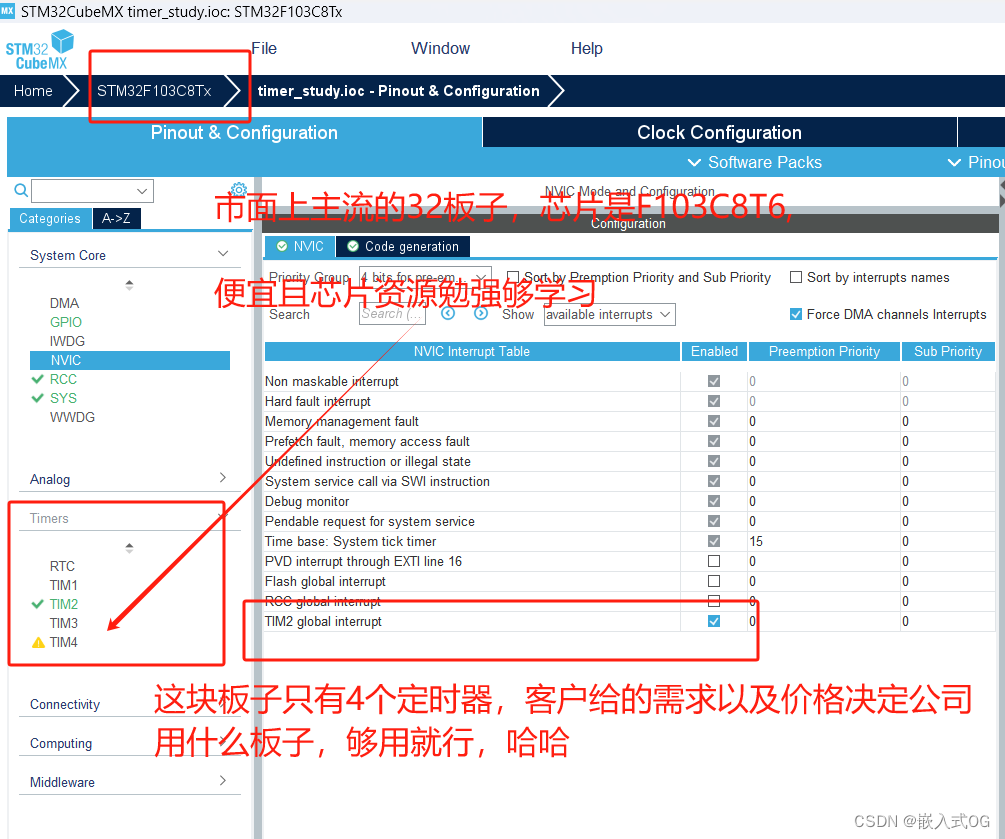Click Debug monitor enabled checkbox
The width and height of the screenshot is (1005, 839).
click(x=714, y=501)
